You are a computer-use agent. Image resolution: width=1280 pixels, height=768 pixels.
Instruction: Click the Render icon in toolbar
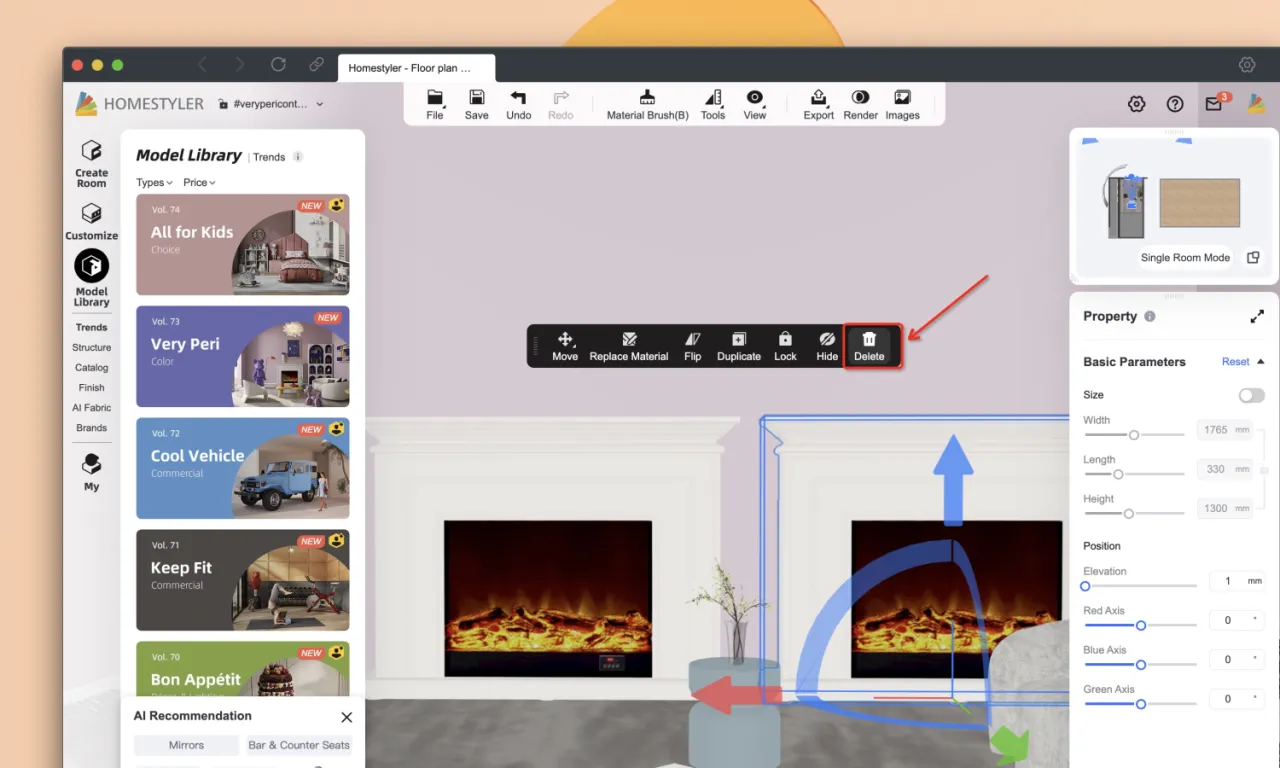[x=860, y=98]
